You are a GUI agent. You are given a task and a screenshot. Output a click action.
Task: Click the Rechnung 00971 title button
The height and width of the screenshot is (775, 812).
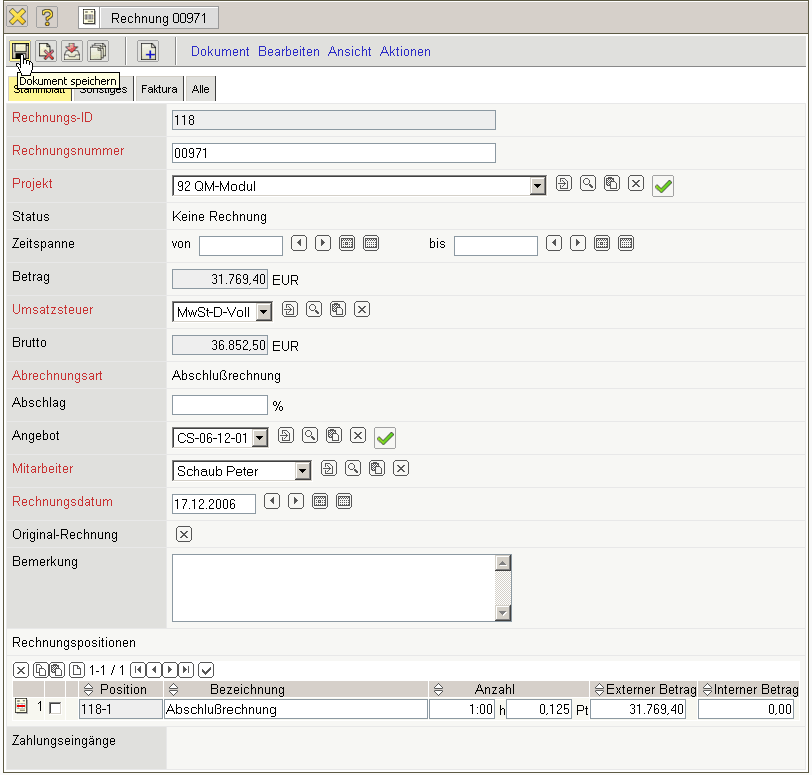[148, 17]
